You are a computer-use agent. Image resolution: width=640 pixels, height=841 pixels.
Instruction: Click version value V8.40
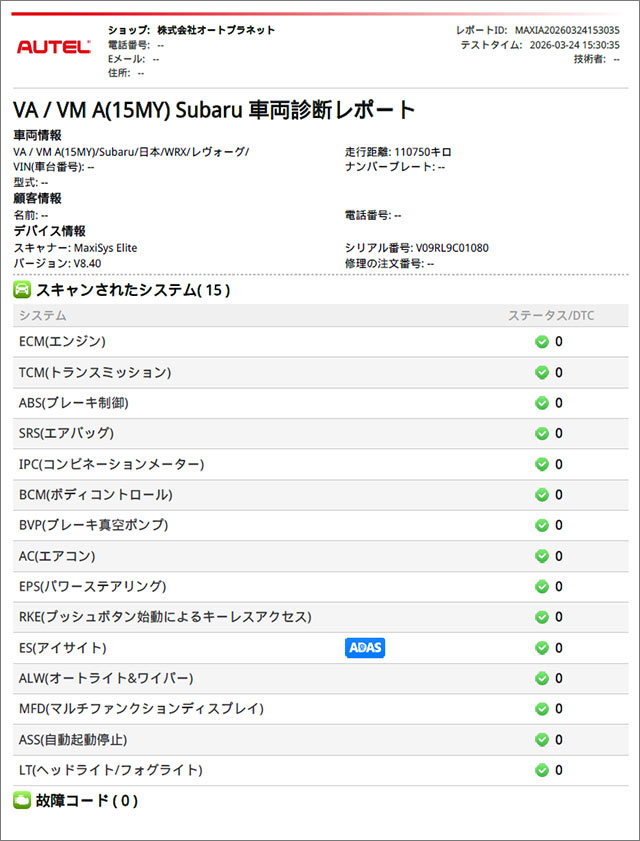[87, 263]
